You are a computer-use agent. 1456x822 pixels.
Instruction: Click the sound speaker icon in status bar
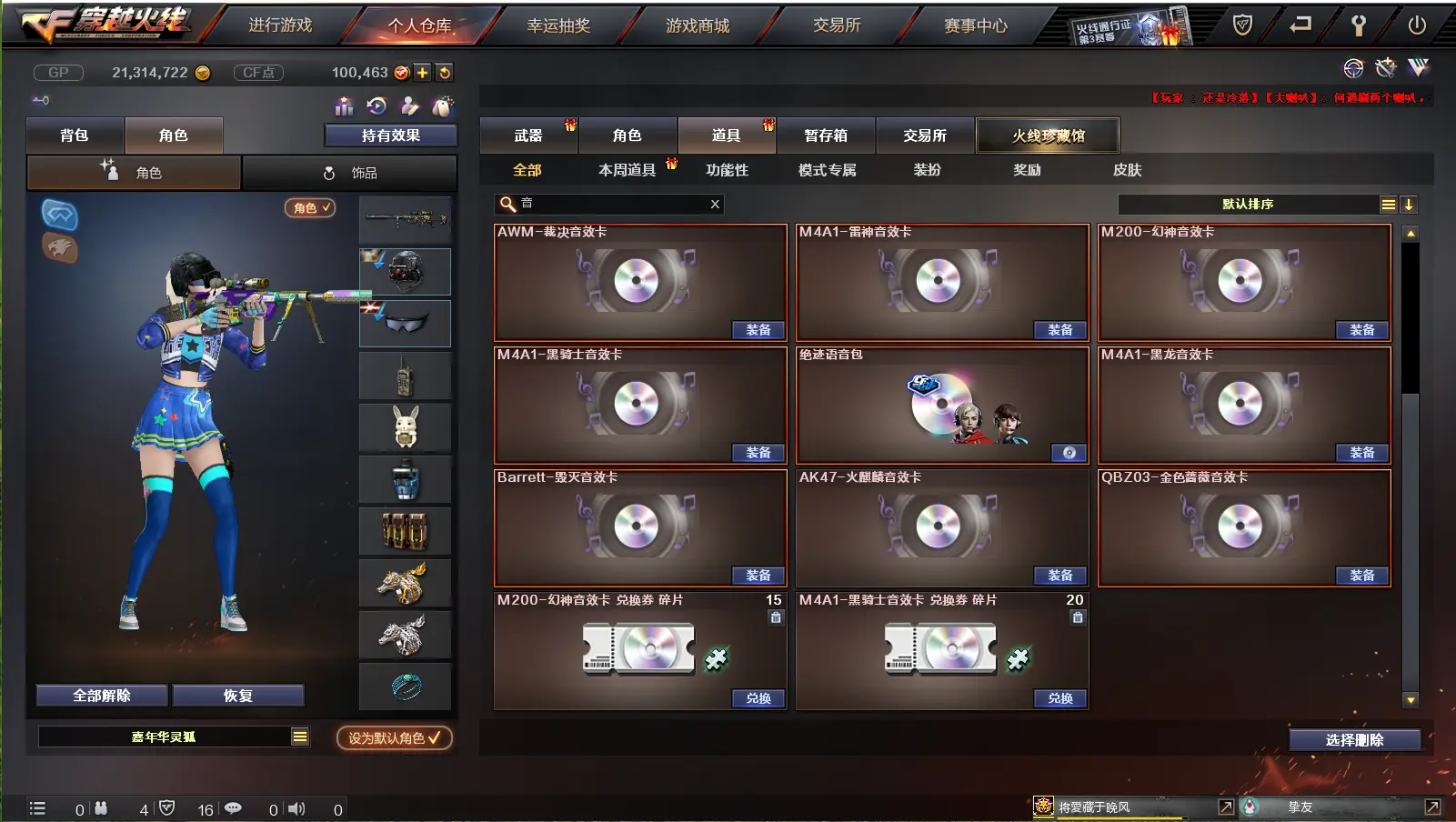(x=296, y=808)
